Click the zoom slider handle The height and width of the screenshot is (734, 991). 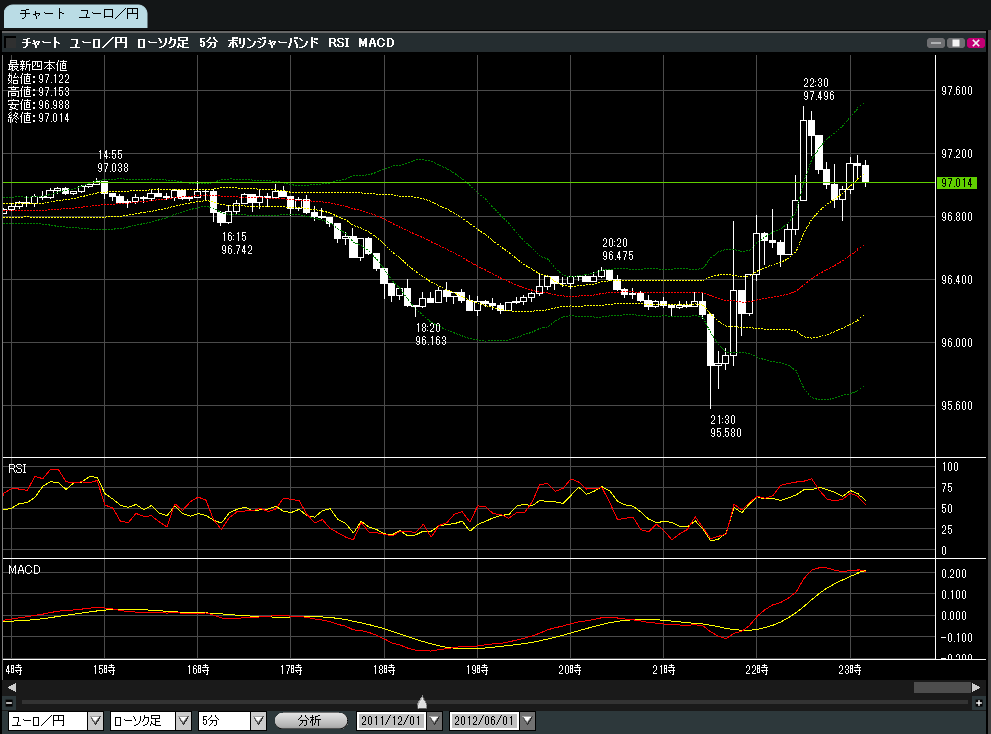click(x=422, y=703)
